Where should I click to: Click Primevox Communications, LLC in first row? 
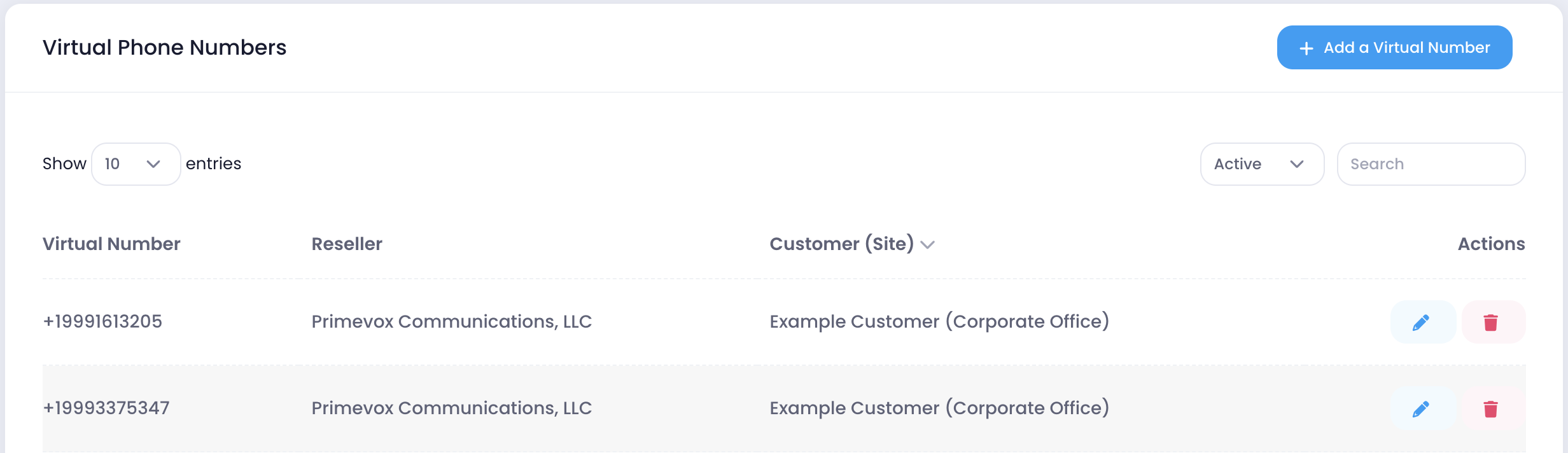(x=451, y=321)
